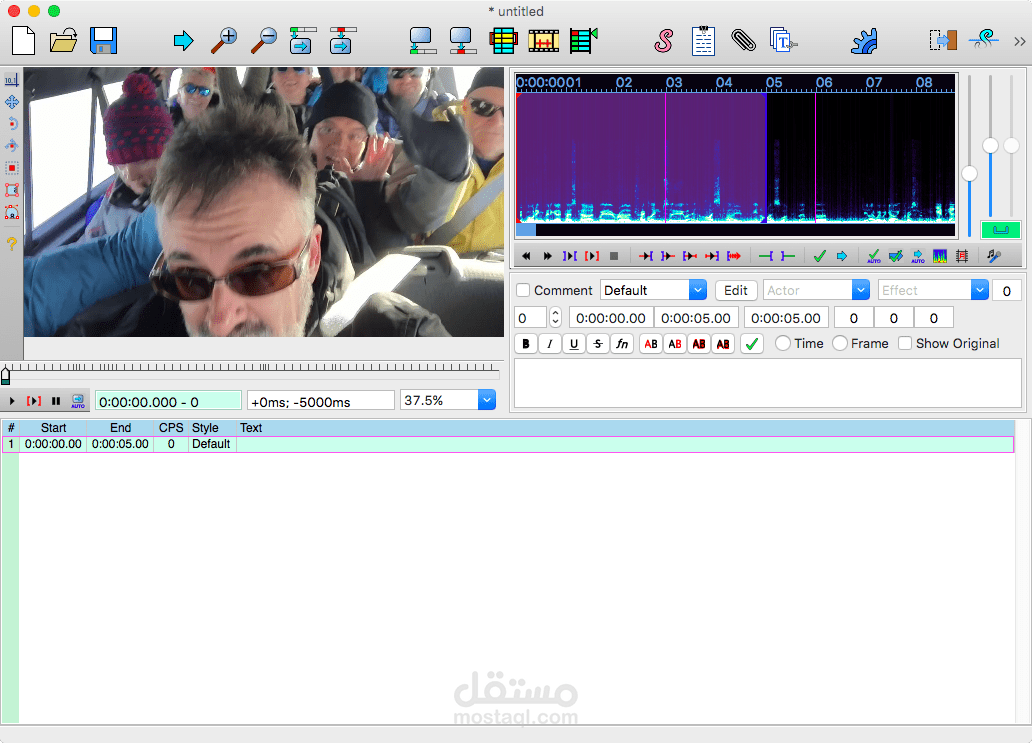This screenshot has width=1032, height=743.
Task: Open Shift Times tool icon
Action: 943,41
